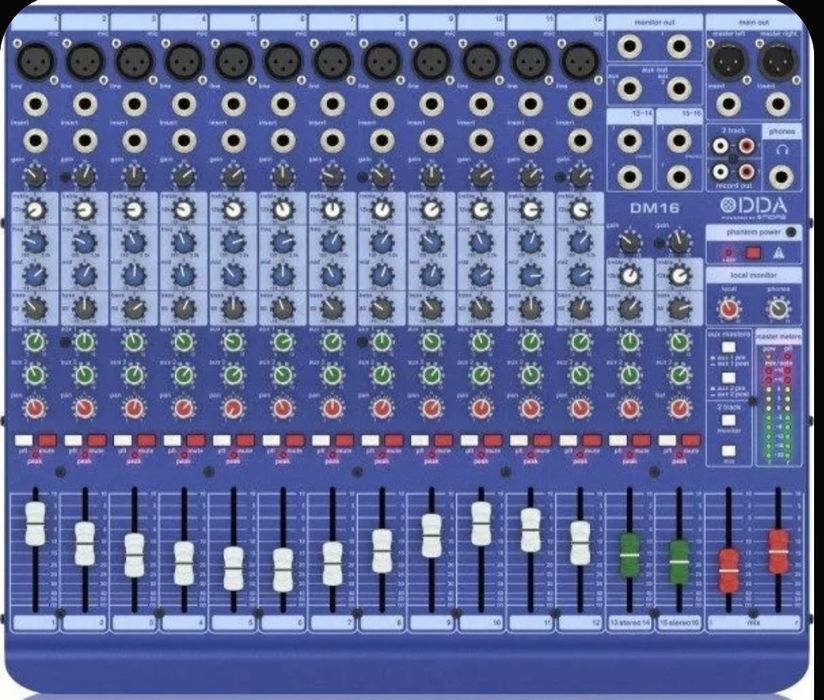Image resolution: width=824 pixels, height=700 pixels.
Task: Mute stereo channel 15-16
Action: pyautogui.click(x=692, y=440)
